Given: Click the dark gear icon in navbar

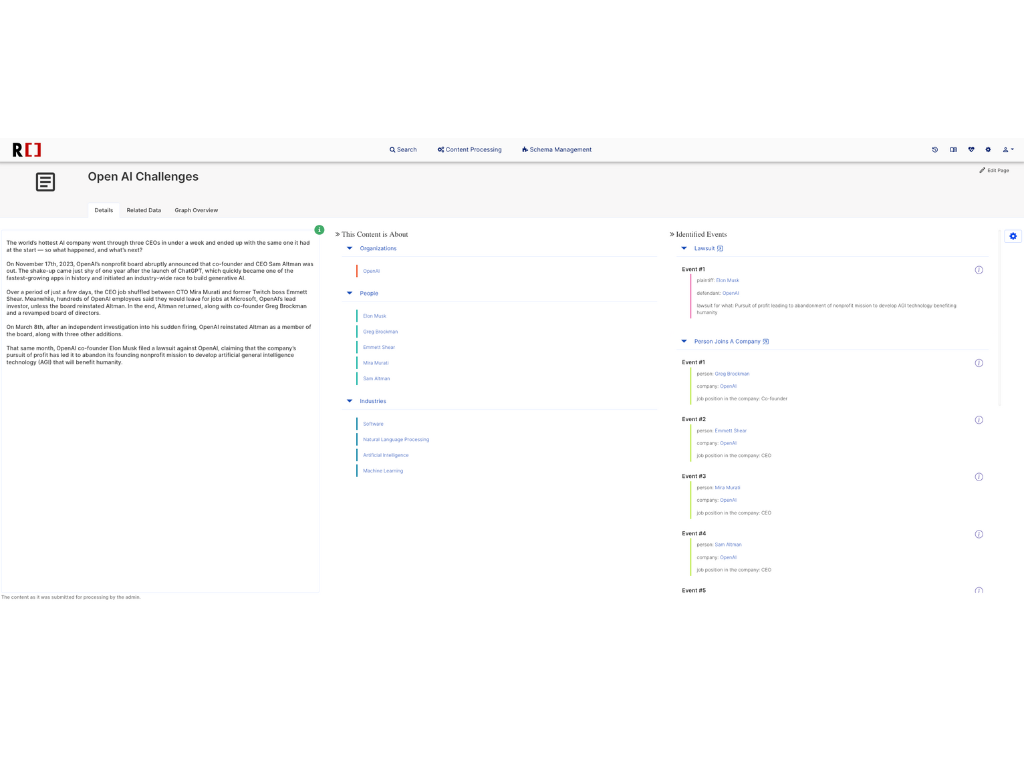Looking at the screenshot, I should (988, 150).
